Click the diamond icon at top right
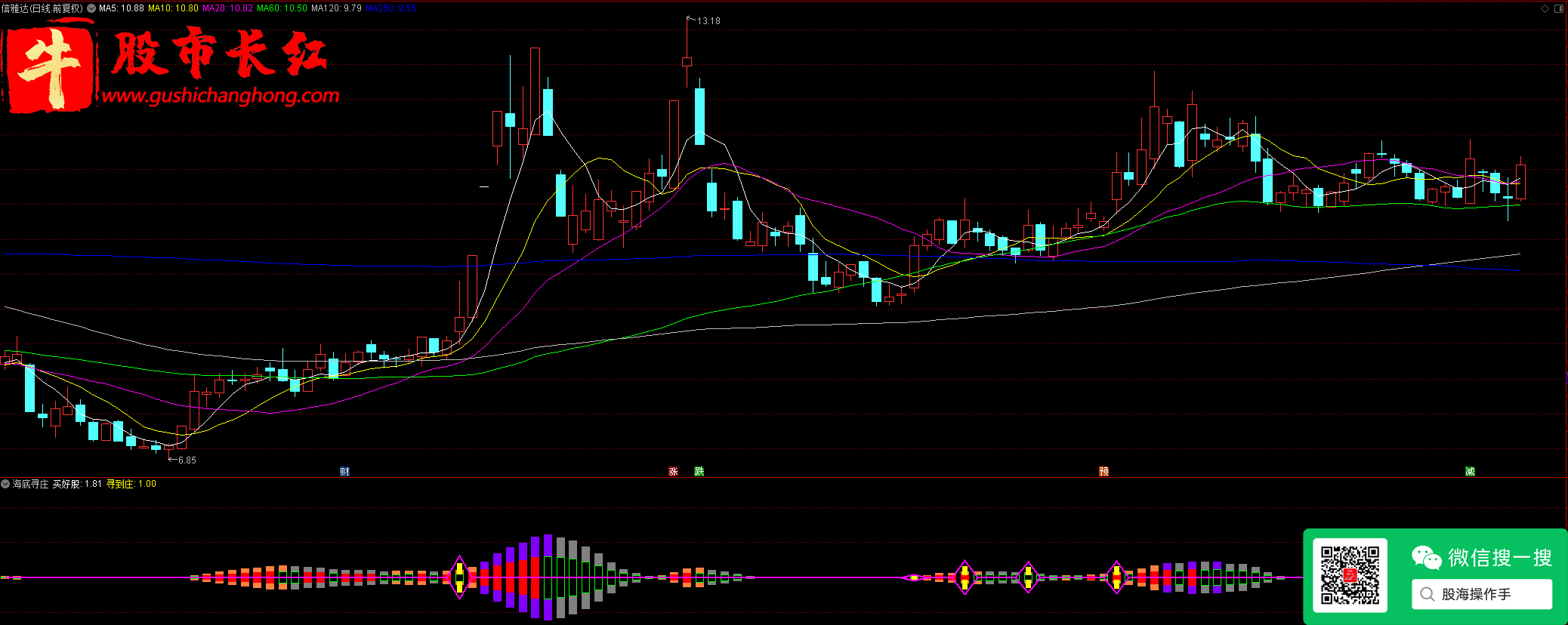Image resolution: width=1568 pixels, height=625 pixels. tap(1545, 8)
